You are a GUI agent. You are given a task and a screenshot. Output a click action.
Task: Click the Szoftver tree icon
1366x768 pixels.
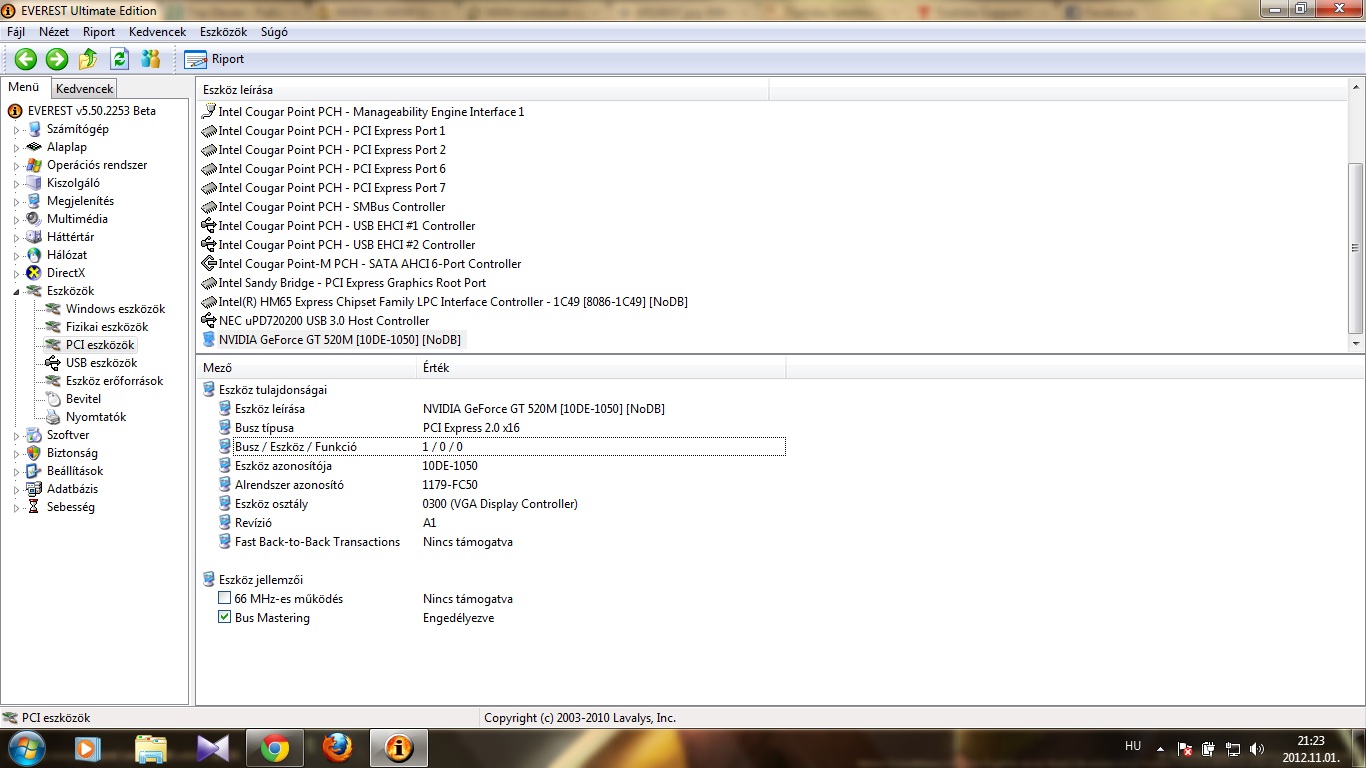tap(34, 435)
